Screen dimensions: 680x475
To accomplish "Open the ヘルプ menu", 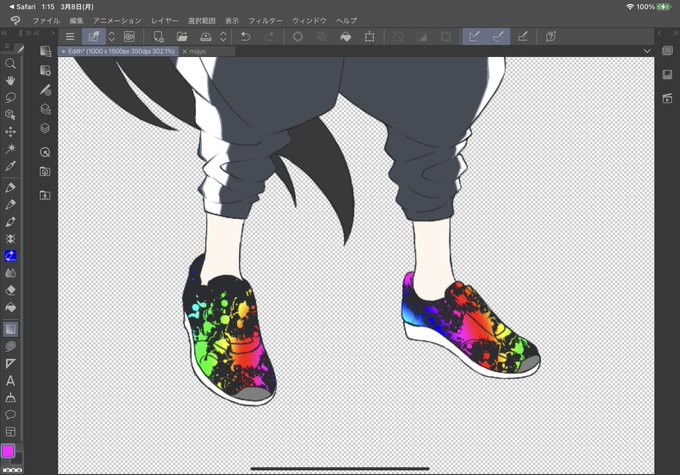I will 347,20.
